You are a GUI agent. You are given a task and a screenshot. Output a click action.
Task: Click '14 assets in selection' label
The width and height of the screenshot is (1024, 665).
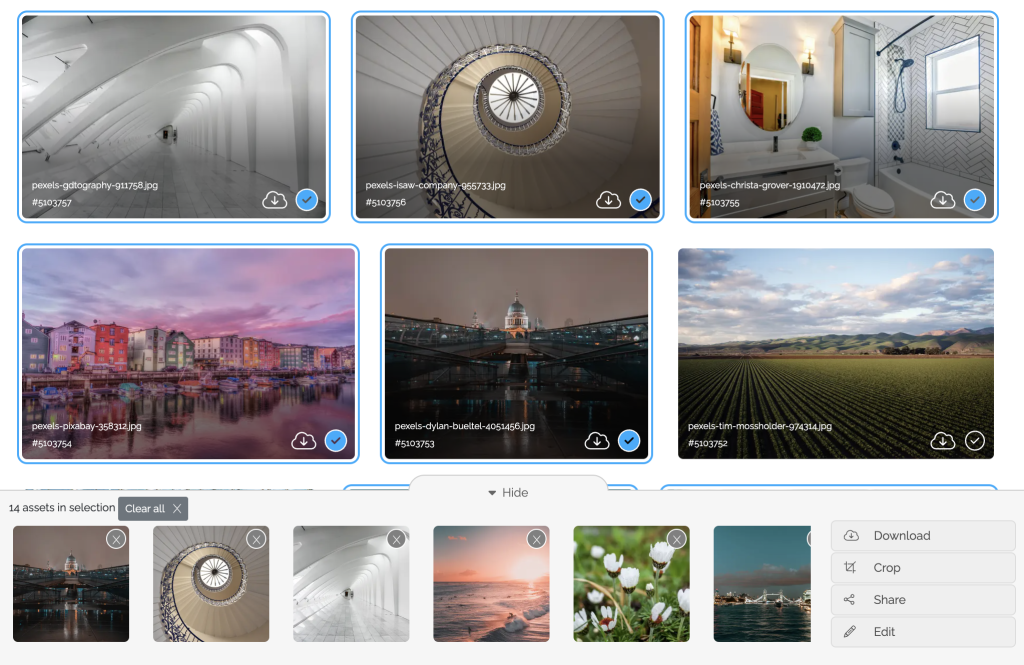pos(61,508)
